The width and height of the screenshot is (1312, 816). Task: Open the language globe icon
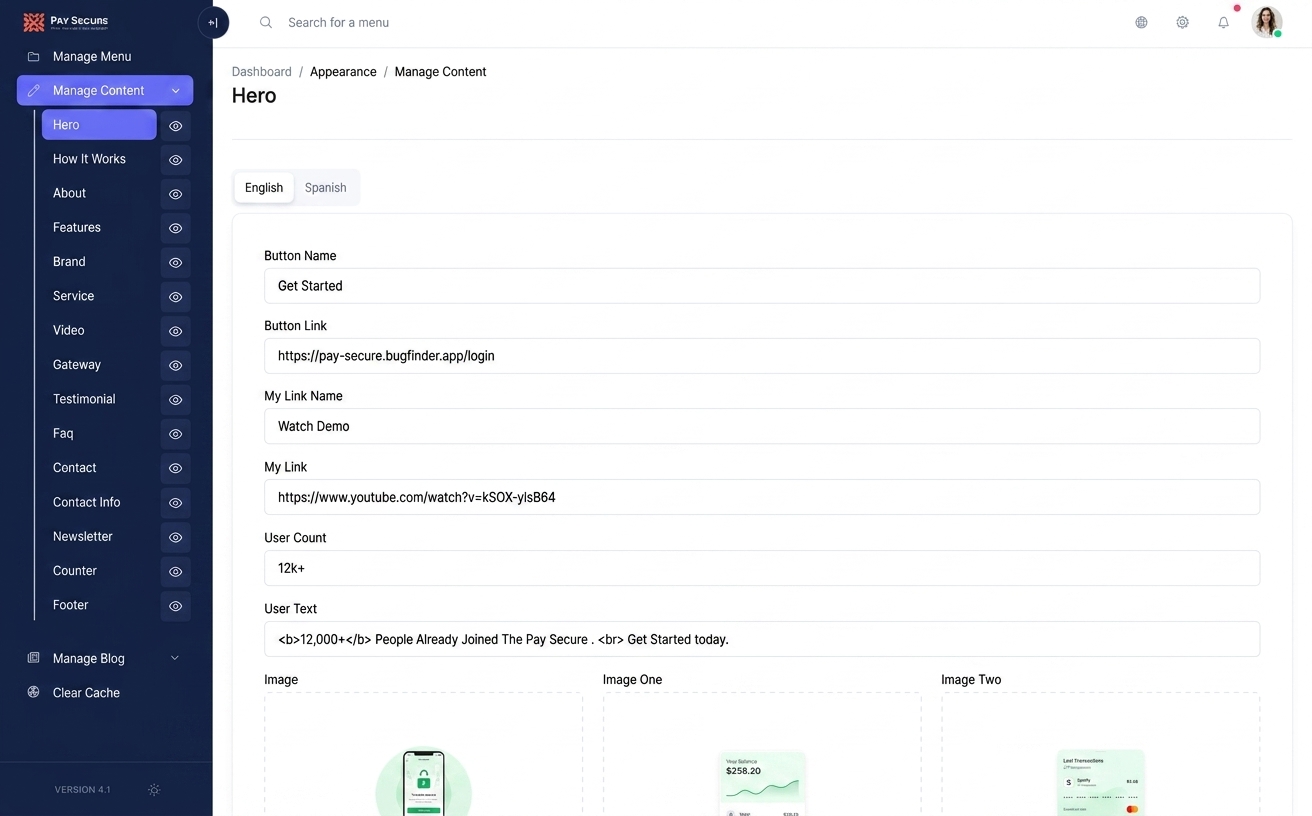coord(1141,22)
